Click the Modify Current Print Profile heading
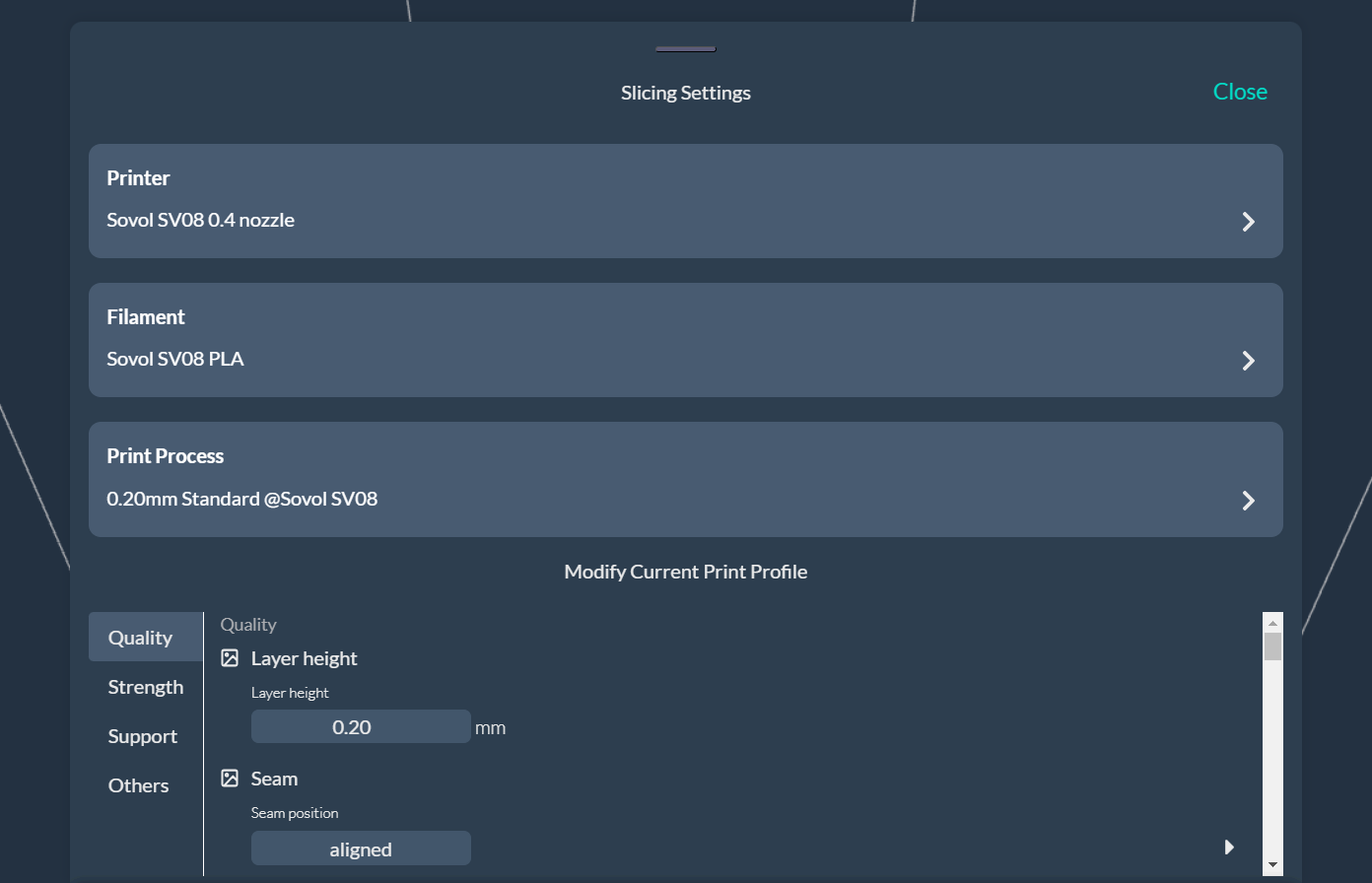The height and width of the screenshot is (883, 1372). pos(686,572)
